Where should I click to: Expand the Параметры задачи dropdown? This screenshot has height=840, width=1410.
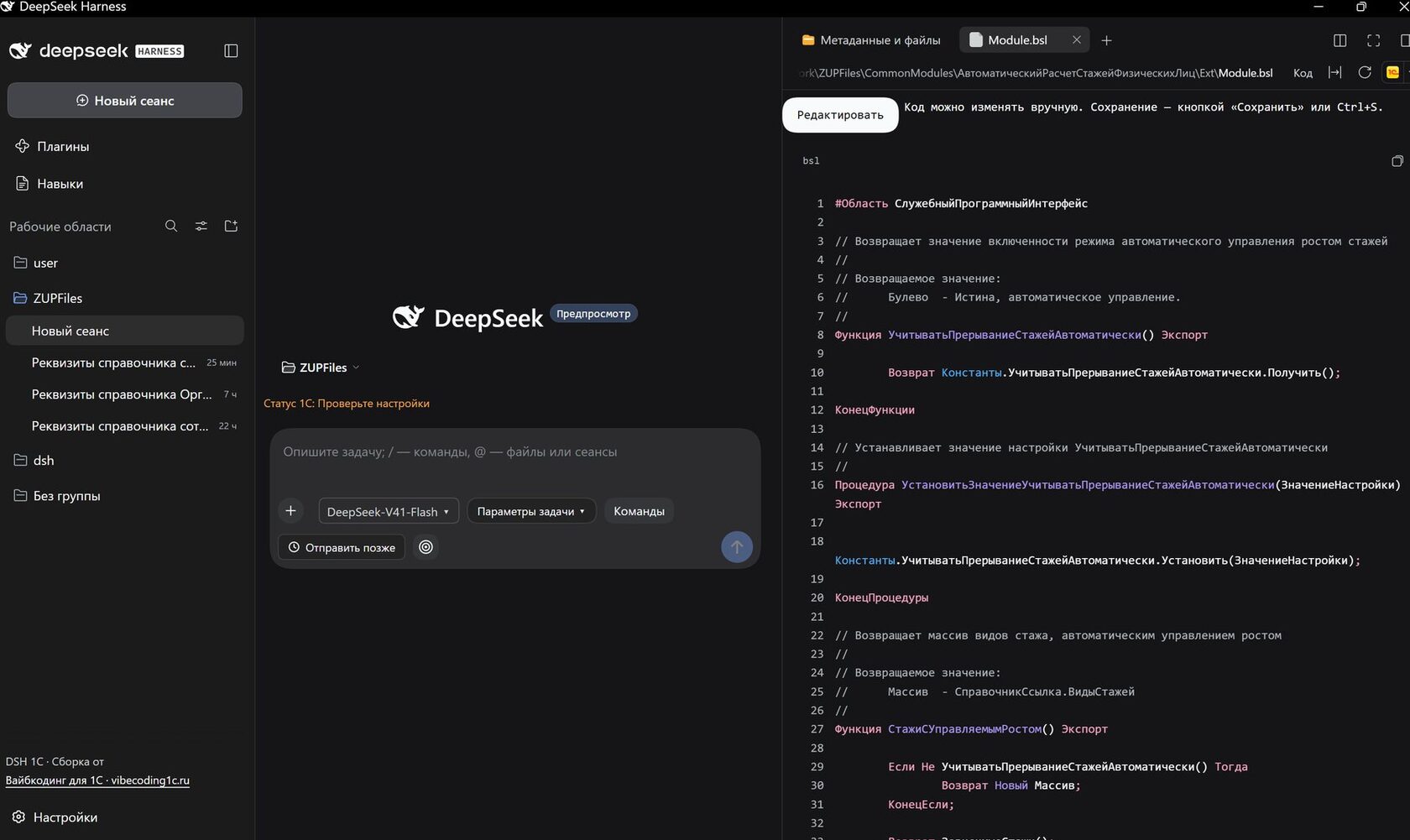pos(531,511)
